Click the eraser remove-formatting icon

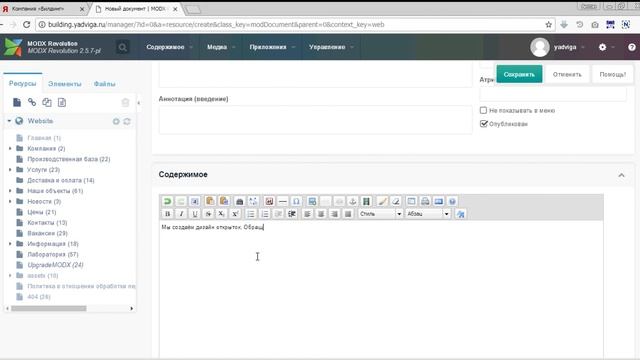pos(396,201)
